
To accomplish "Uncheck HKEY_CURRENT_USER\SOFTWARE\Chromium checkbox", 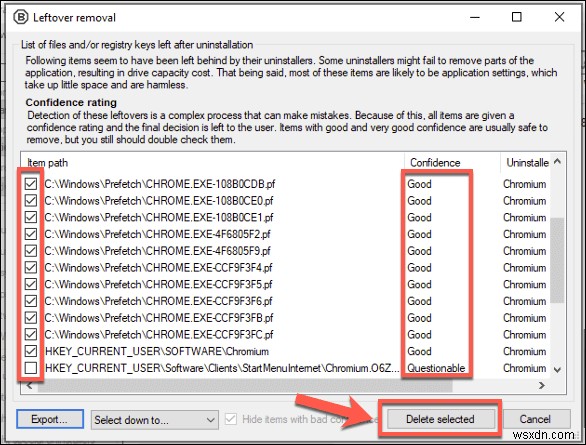I will click(31, 351).
